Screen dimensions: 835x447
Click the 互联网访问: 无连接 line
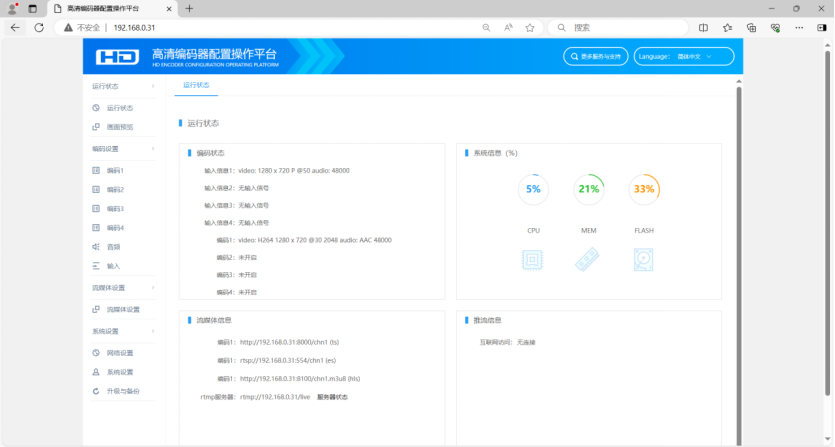pyautogui.click(x=507, y=342)
